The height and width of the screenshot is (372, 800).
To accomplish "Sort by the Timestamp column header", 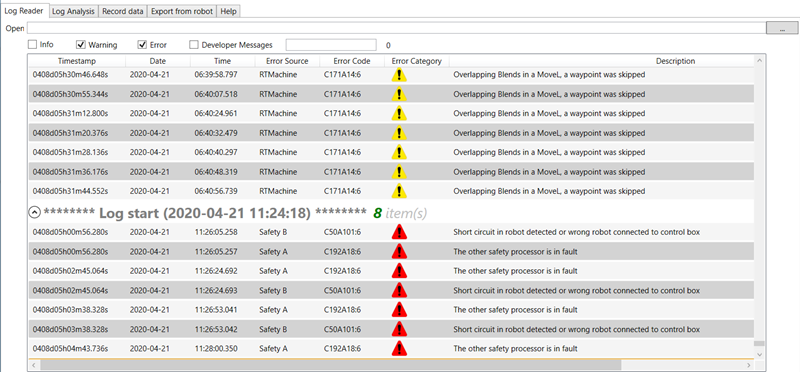I will (77, 61).
